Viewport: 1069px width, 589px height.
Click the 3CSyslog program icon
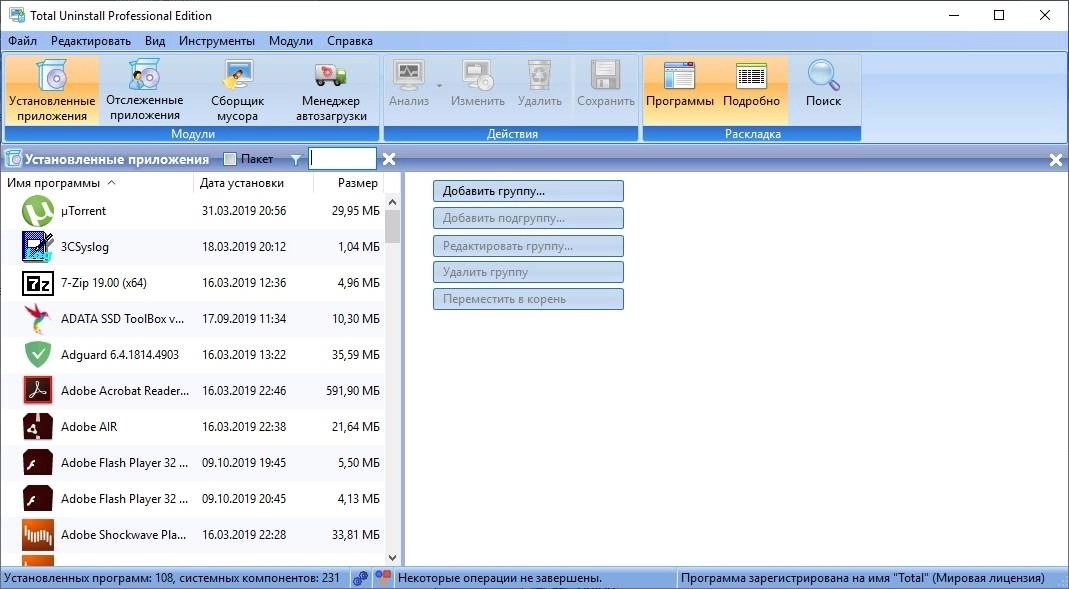[37, 247]
